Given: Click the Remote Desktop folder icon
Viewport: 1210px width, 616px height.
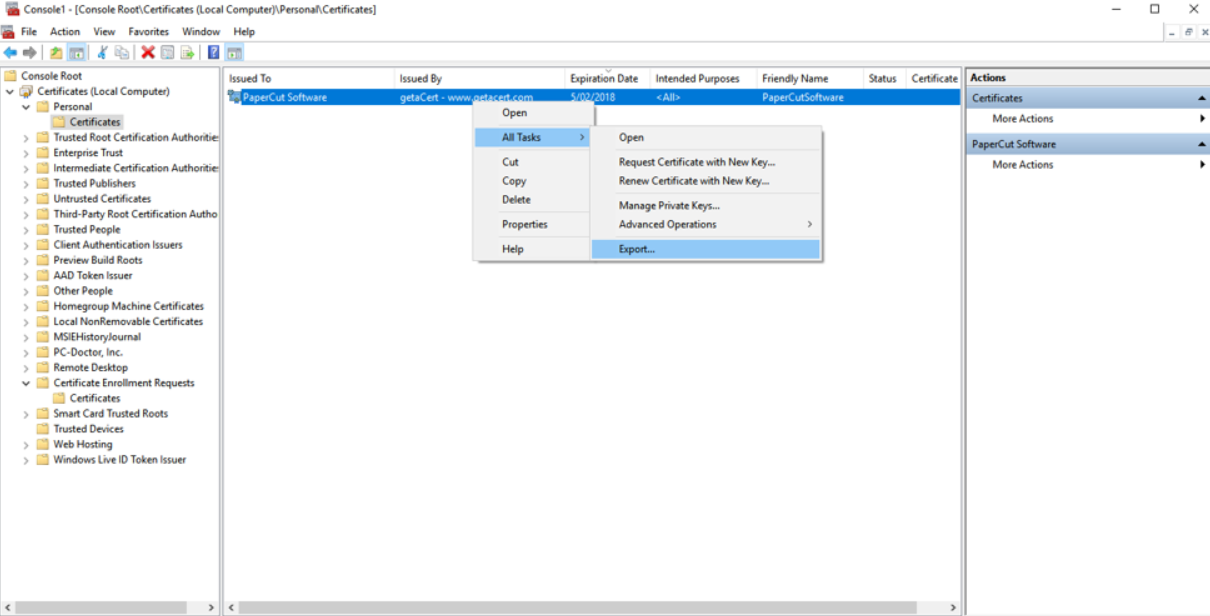Looking at the screenshot, I should tap(43, 367).
